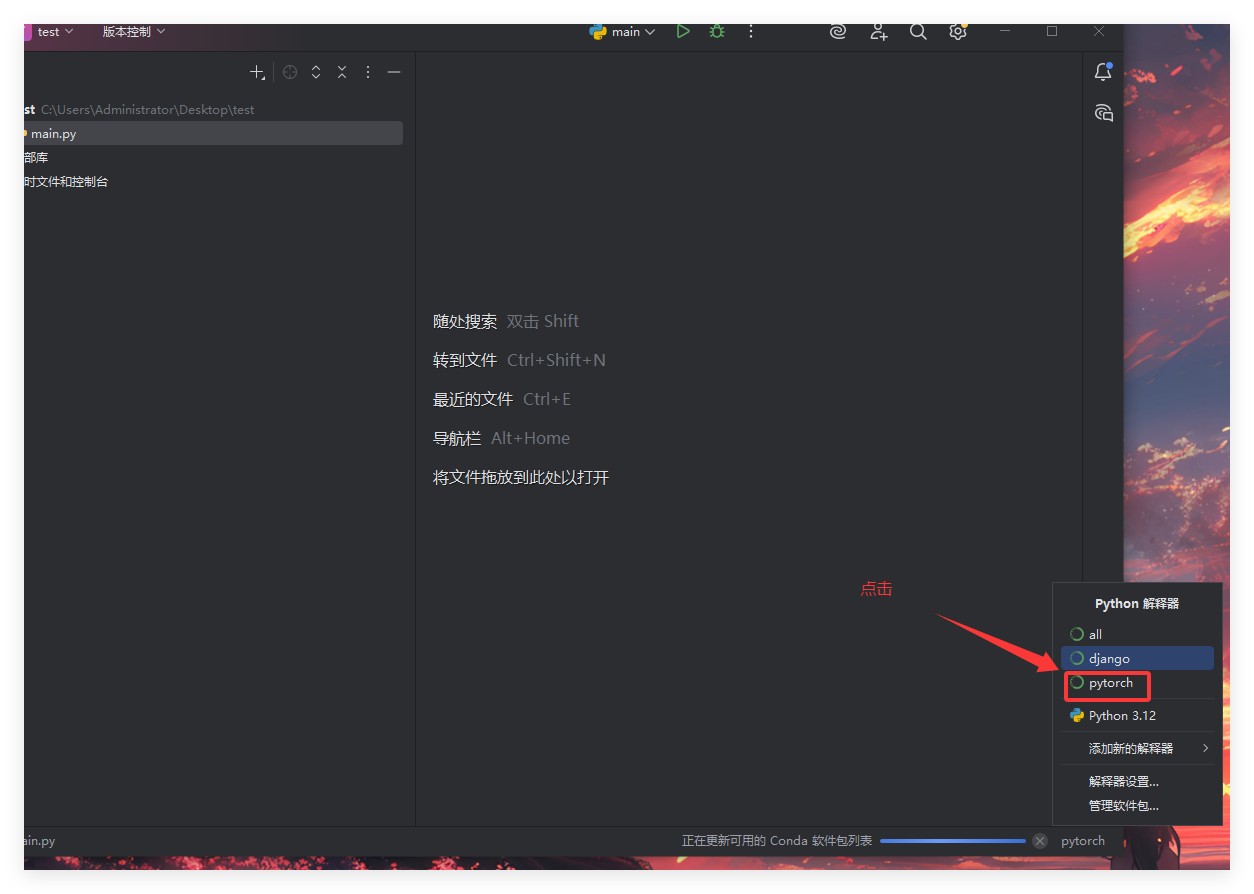Select the Python 3.12 interpreter
This screenshot has height=894, width=1254.
pos(1138,715)
